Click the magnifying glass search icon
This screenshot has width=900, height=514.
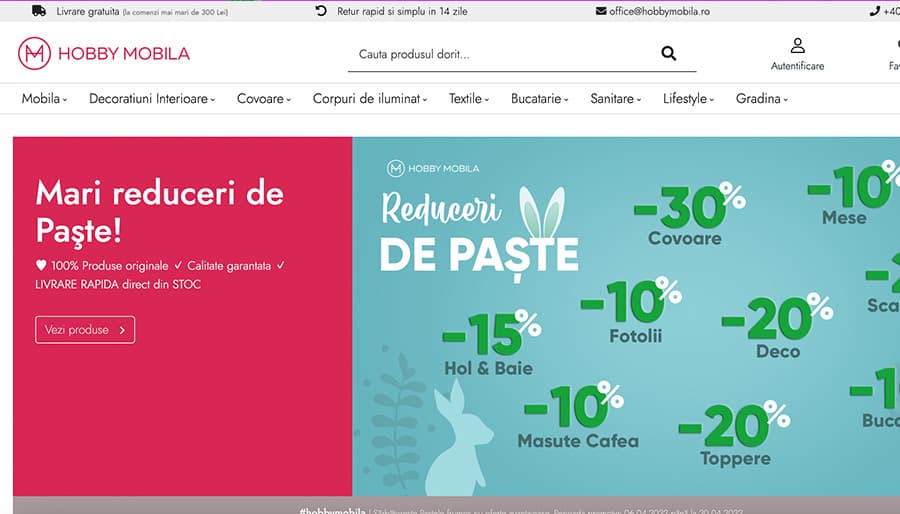point(669,53)
